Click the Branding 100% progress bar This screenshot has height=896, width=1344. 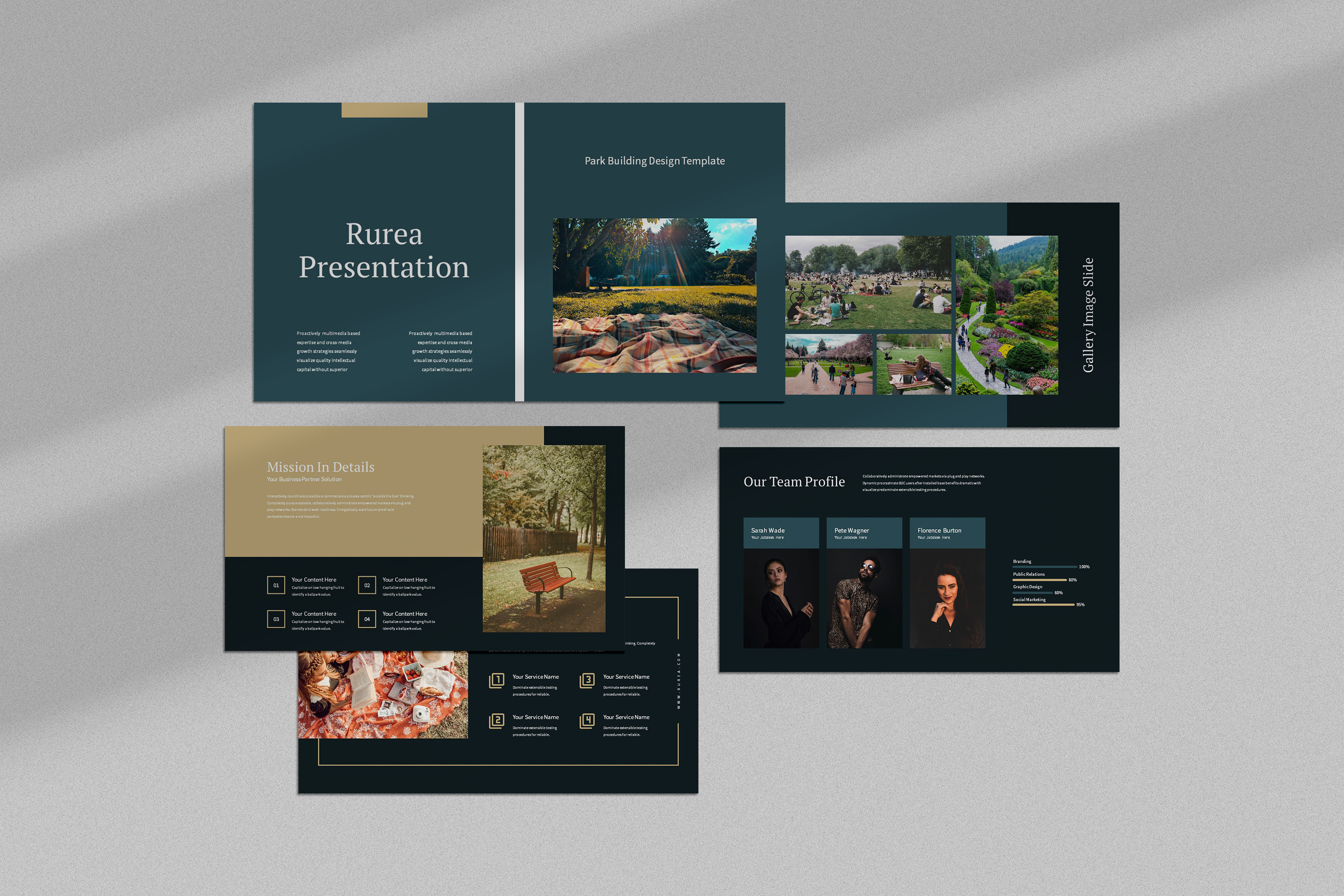pos(1045,567)
